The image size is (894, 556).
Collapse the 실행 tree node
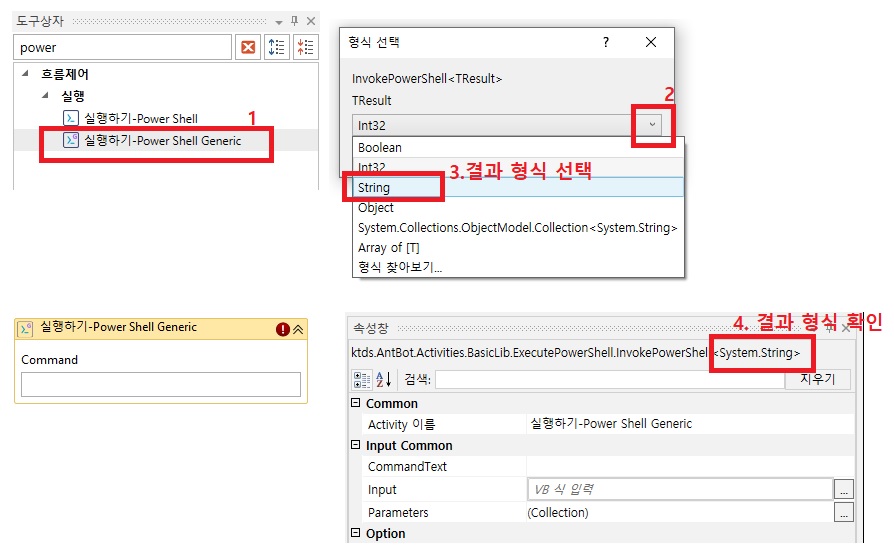pos(44,96)
